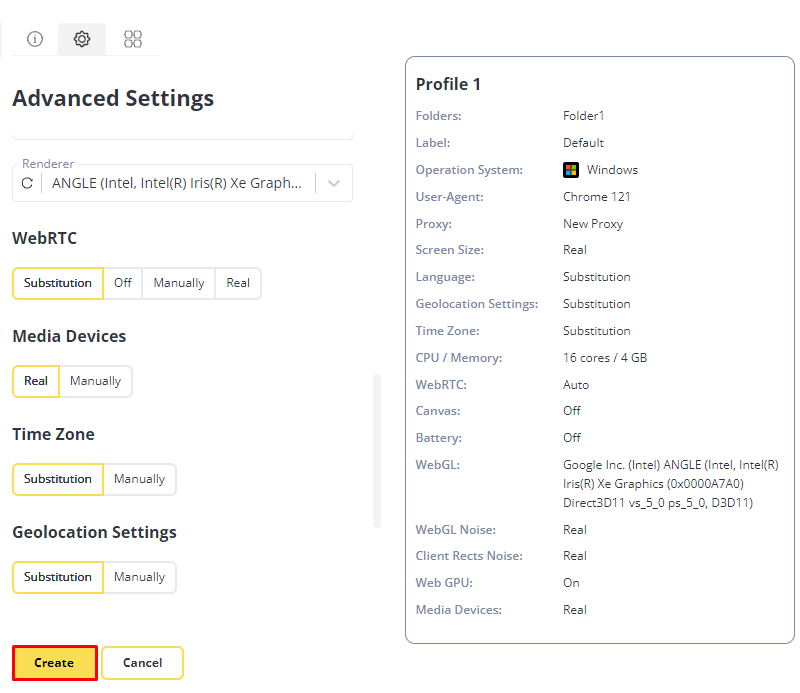Click the WebRTC Auto value in summary
Viewport: 800px width, 693px height.
(576, 385)
